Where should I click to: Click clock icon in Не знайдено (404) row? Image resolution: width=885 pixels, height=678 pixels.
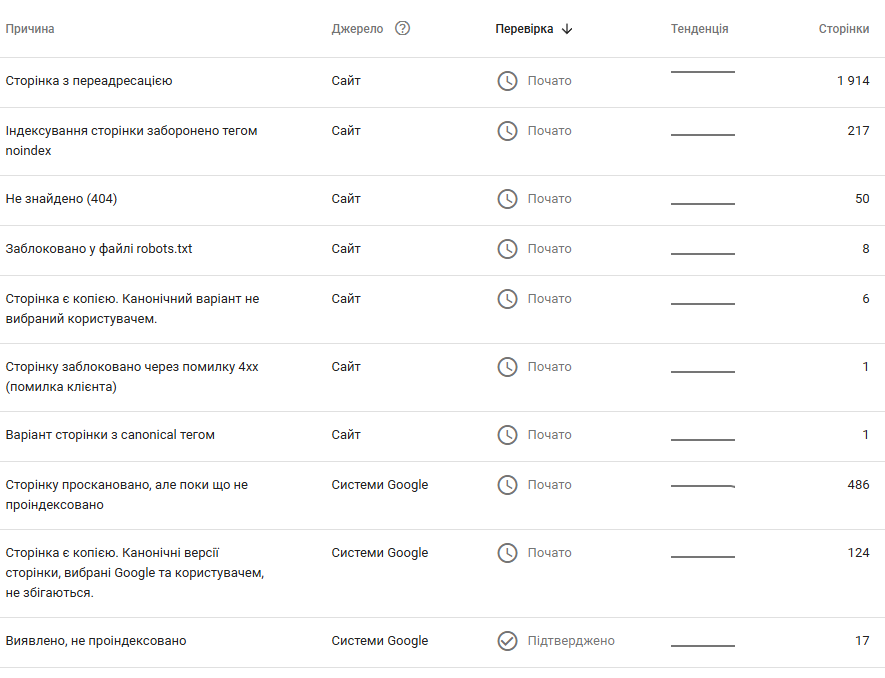(507, 199)
